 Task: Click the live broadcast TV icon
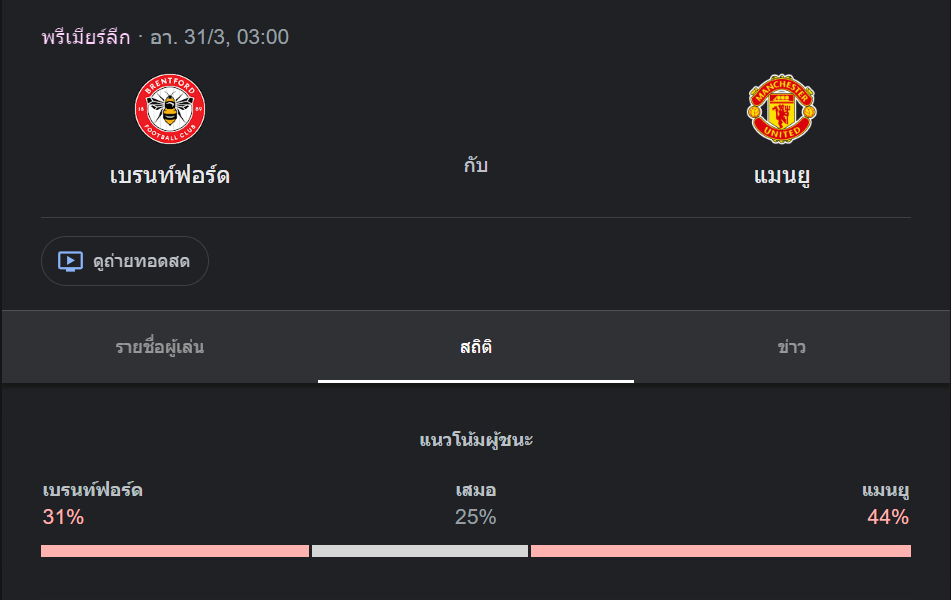point(70,261)
